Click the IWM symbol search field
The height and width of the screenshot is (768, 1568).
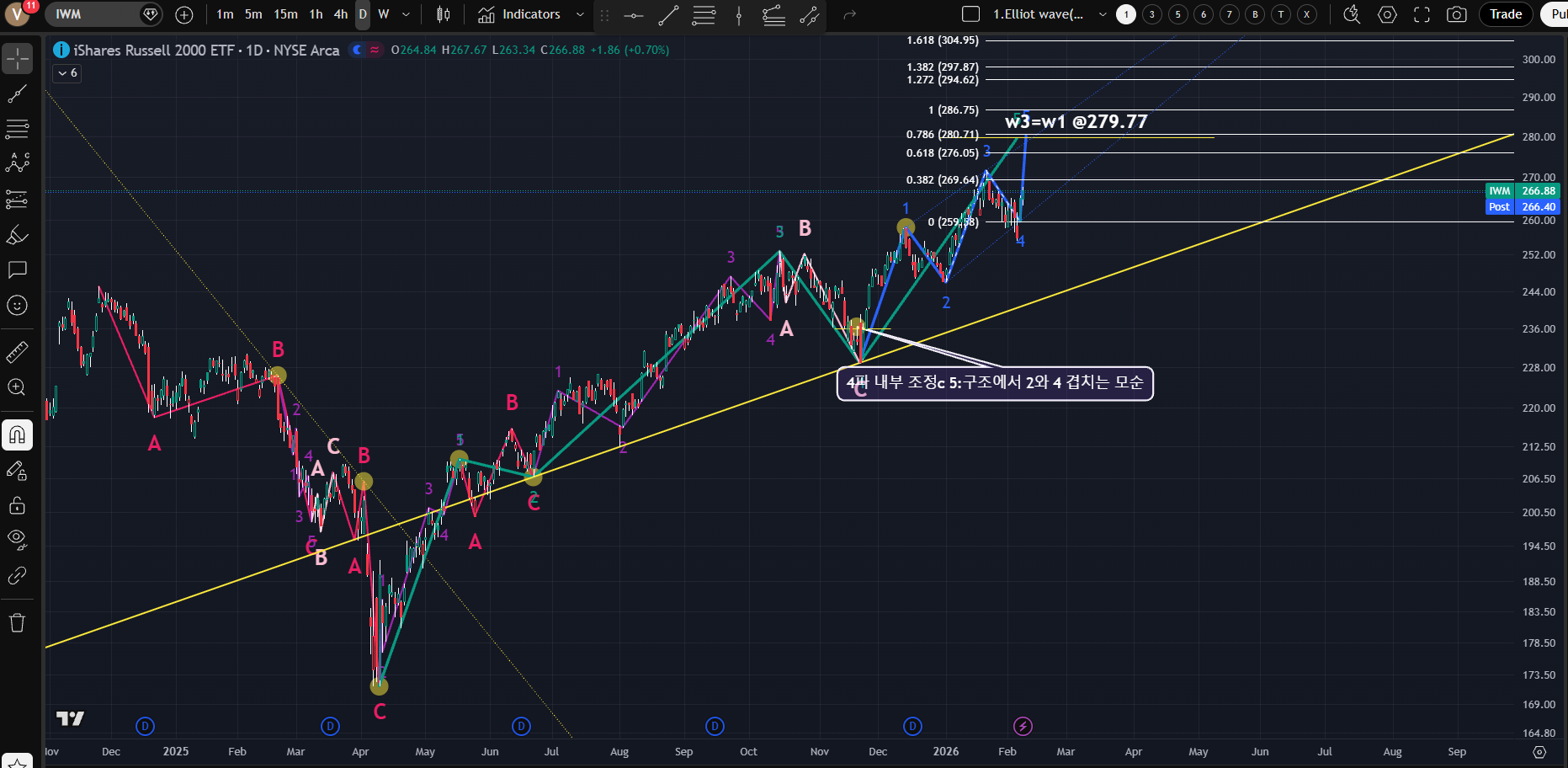pos(93,14)
